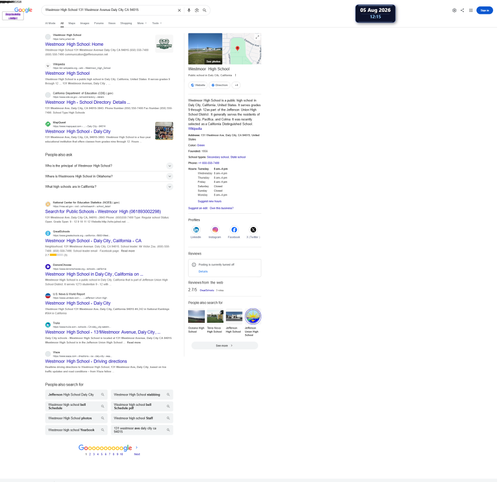Image resolution: width=500 pixels, height=482 pixels.
Task: Clear the search query with the X icon
Action: pyautogui.click(x=179, y=10)
